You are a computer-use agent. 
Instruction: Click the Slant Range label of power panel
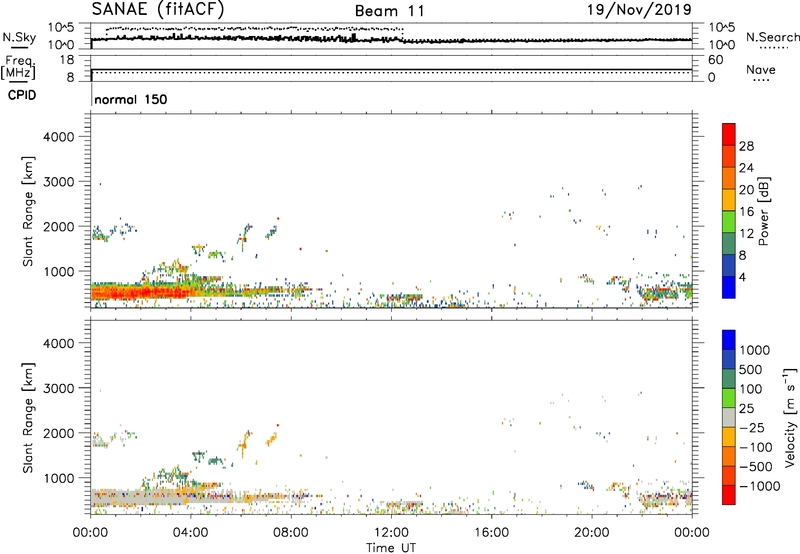tap(28, 211)
